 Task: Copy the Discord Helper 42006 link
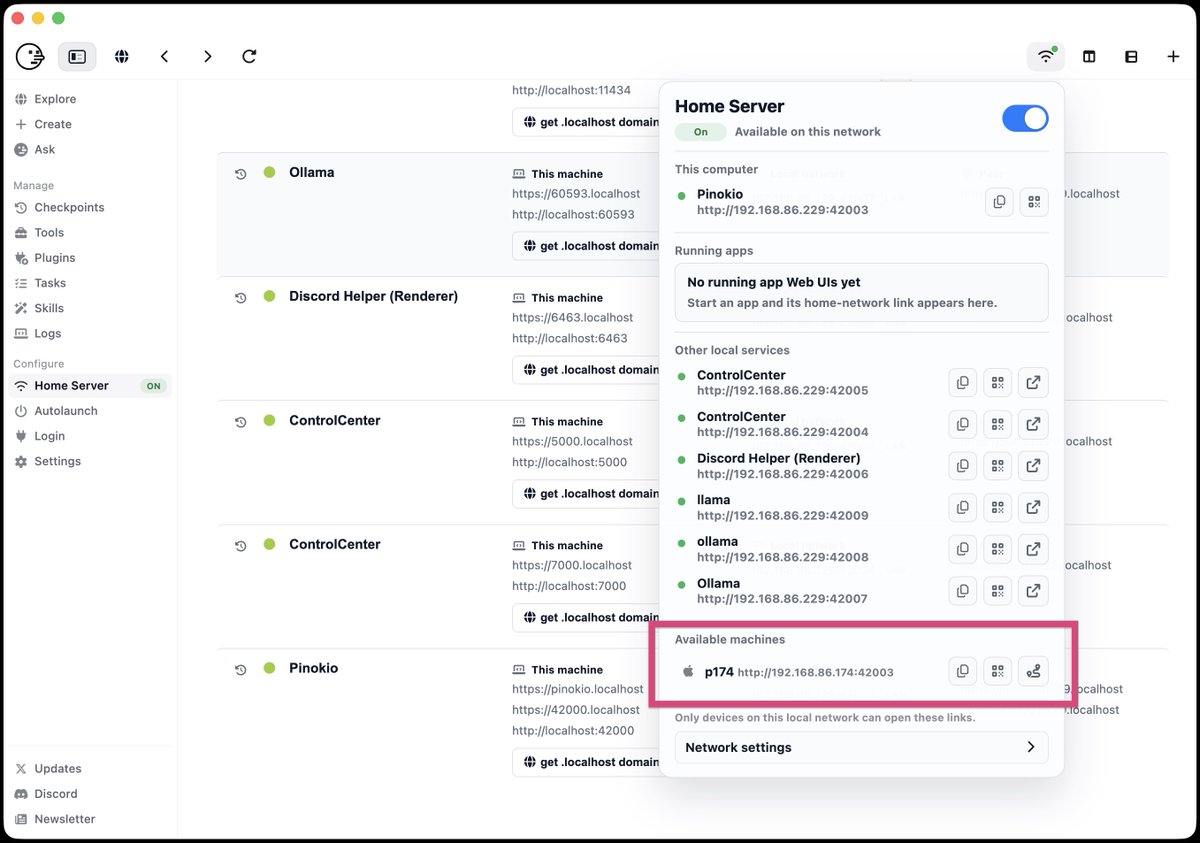[x=963, y=466]
